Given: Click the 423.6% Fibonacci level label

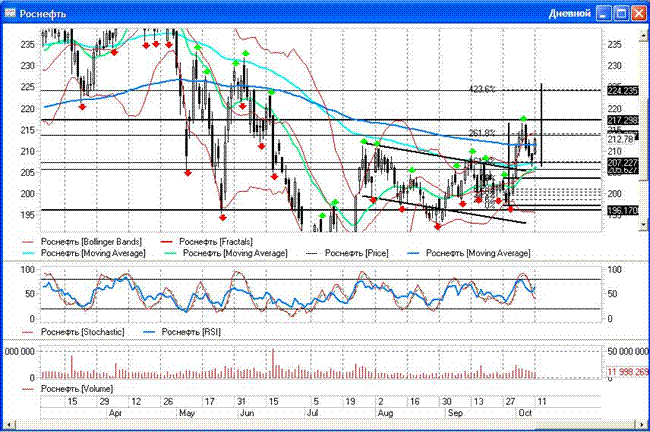Looking at the screenshot, I should click(482, 89).
